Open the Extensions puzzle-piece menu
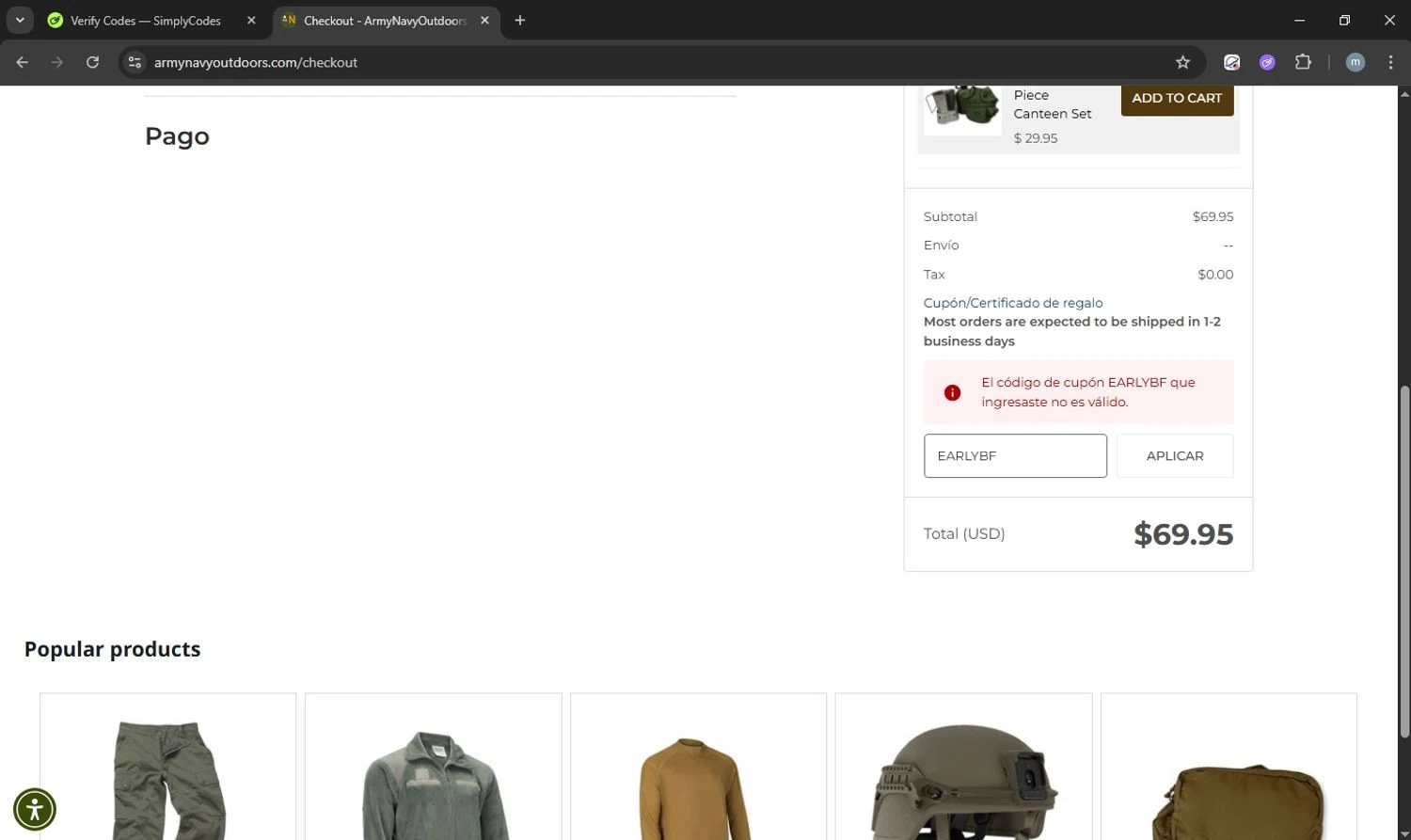The width and height of the screenshot is (1411, 840). pos(1303,62)
